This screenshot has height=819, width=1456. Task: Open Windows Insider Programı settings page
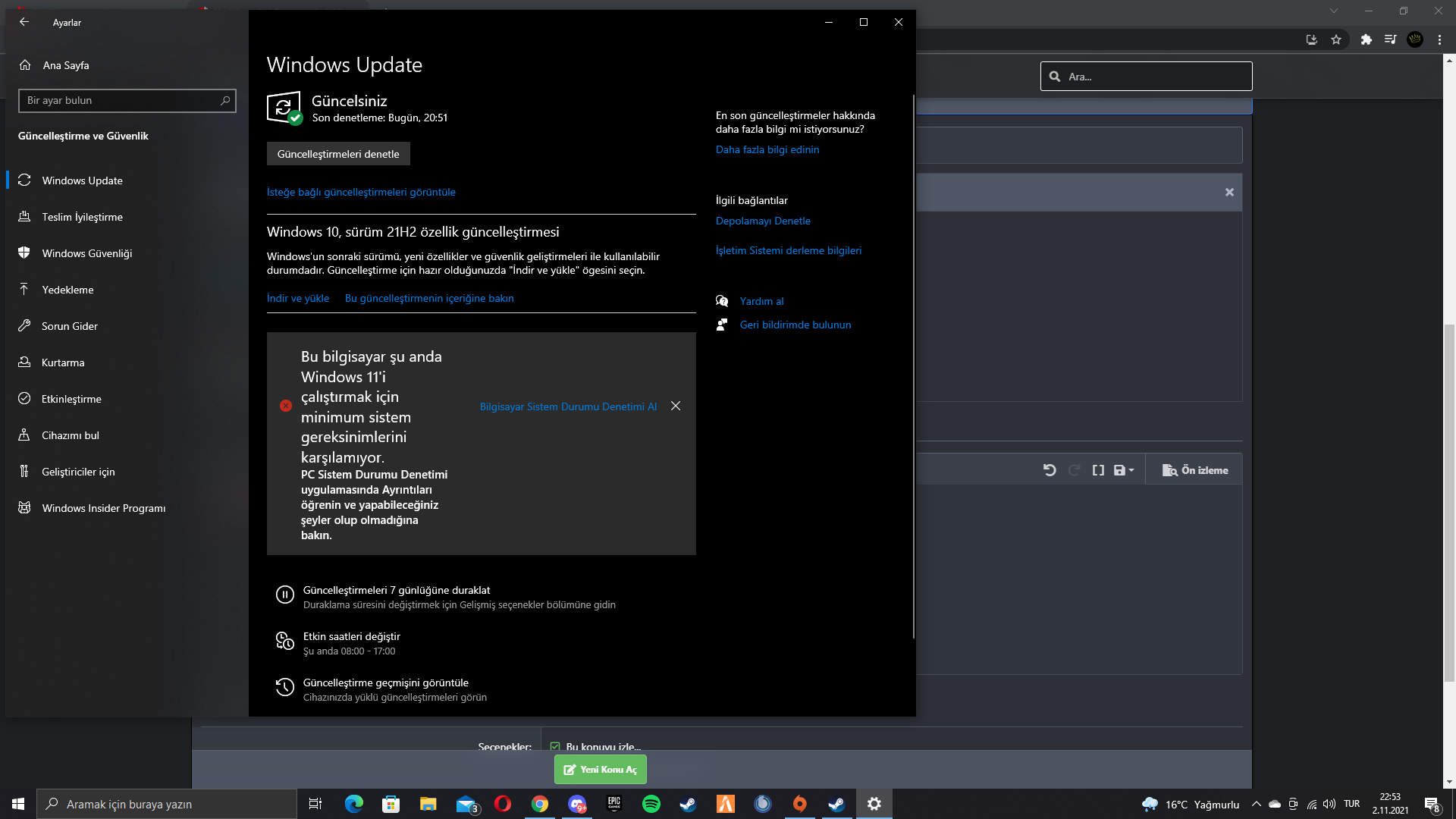click(x=103, y=508)
